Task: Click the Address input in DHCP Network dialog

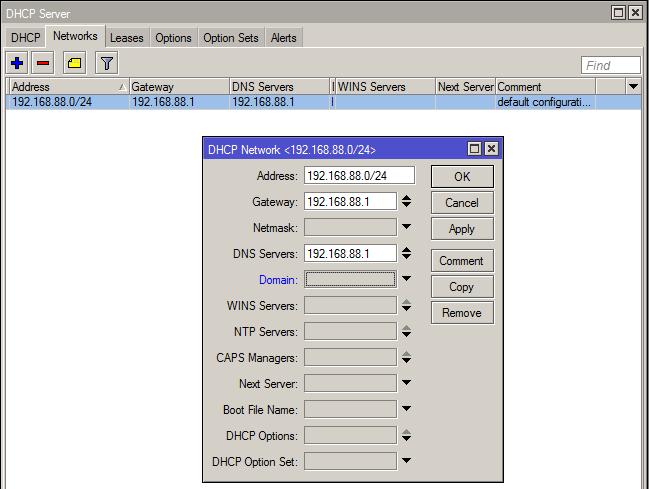Action: tap(359, 176)
